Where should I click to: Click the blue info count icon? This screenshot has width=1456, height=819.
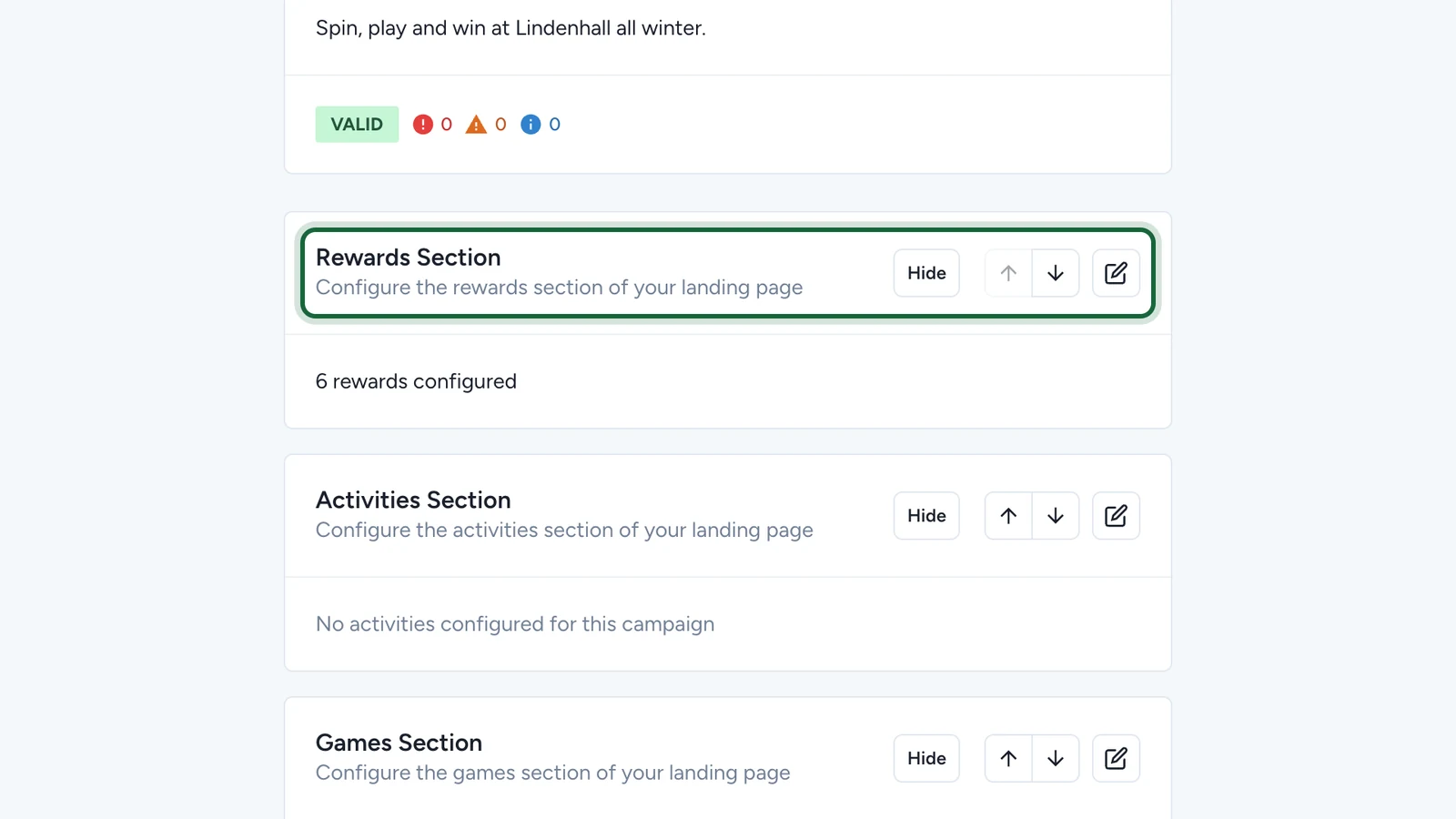pos(531,125)
